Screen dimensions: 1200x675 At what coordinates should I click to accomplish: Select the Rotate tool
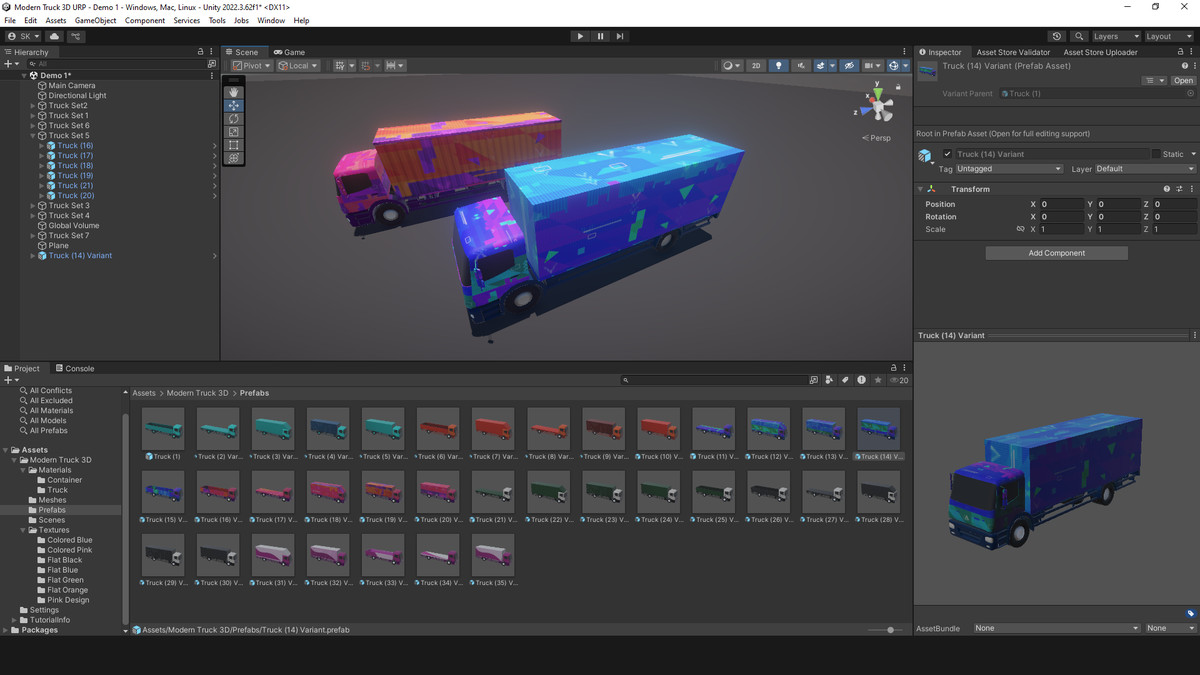[233, 118]
